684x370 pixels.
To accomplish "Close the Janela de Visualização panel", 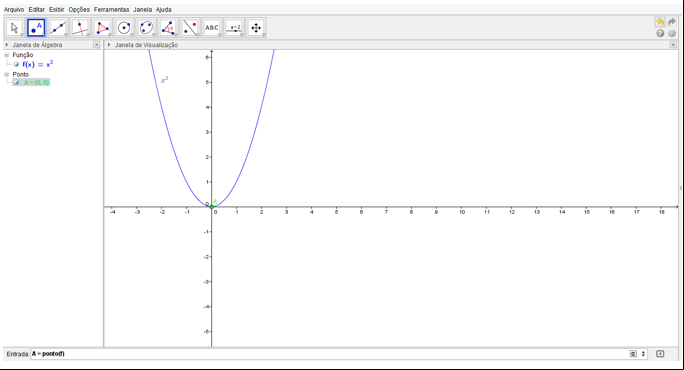I will (673, 45).
